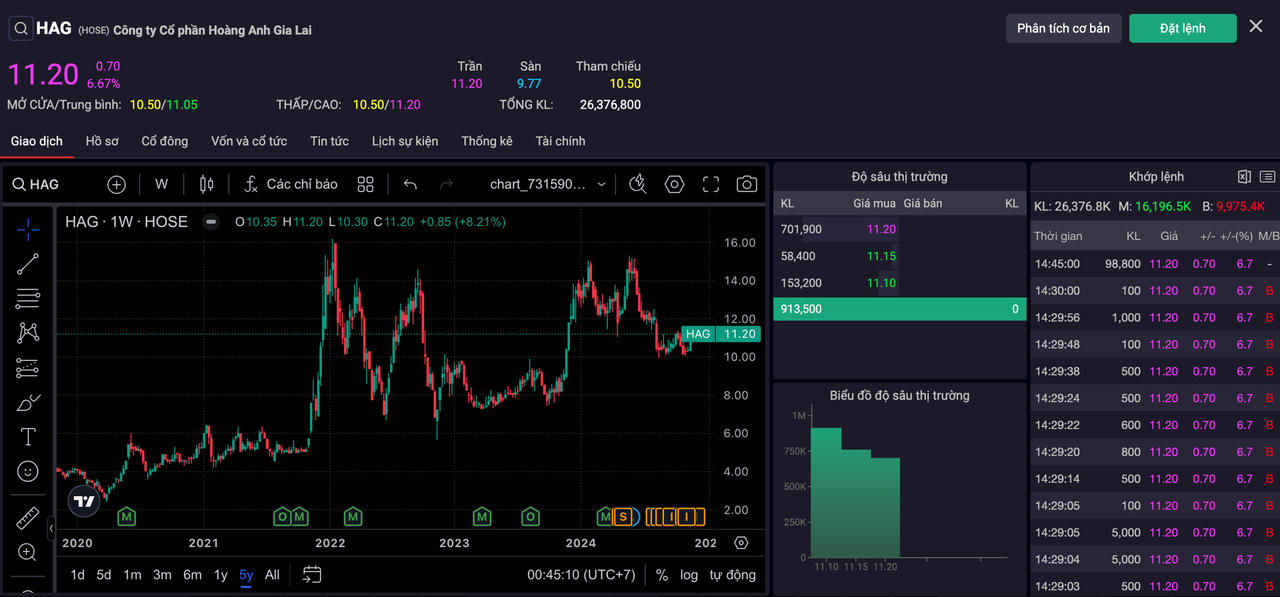Take a chart snapshot with camera icon

(x=746, y=184)
